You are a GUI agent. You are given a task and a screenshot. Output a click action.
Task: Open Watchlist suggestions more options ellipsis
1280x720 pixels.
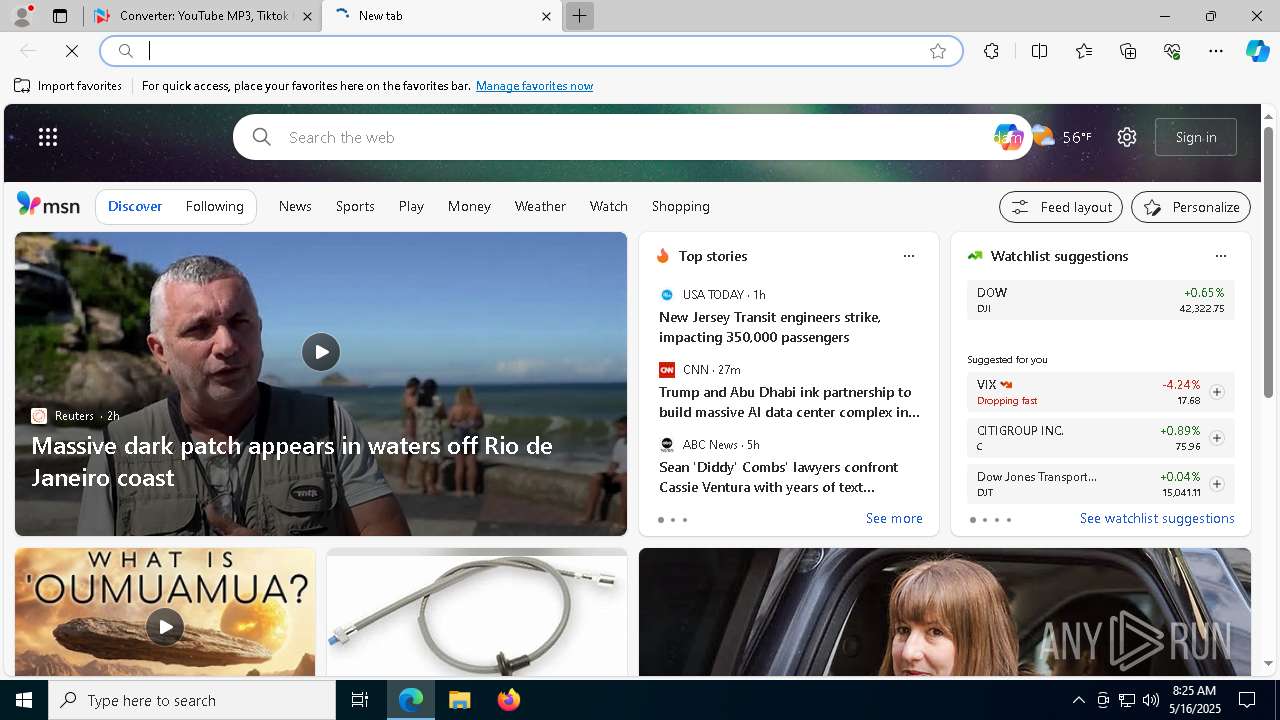(x=1221, y=256)
